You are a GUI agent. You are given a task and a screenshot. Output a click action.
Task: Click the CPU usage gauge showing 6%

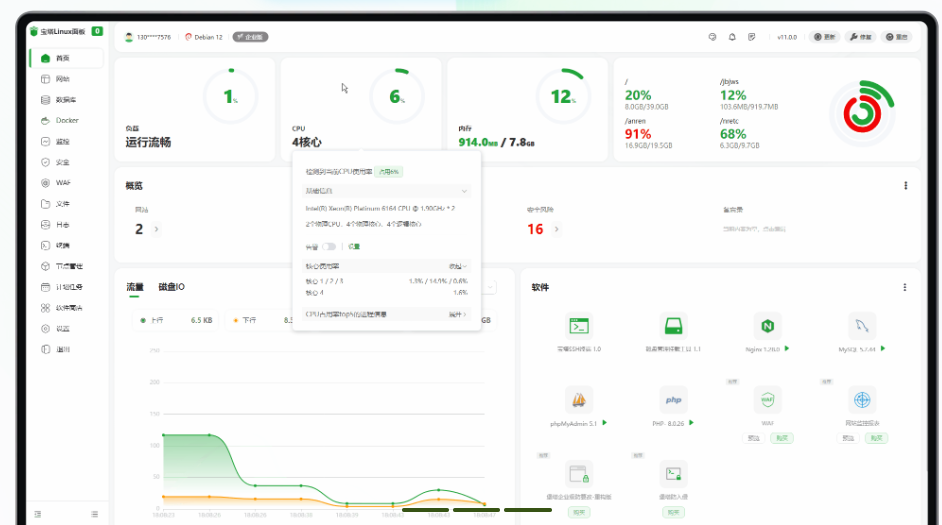tap(397, 96)
